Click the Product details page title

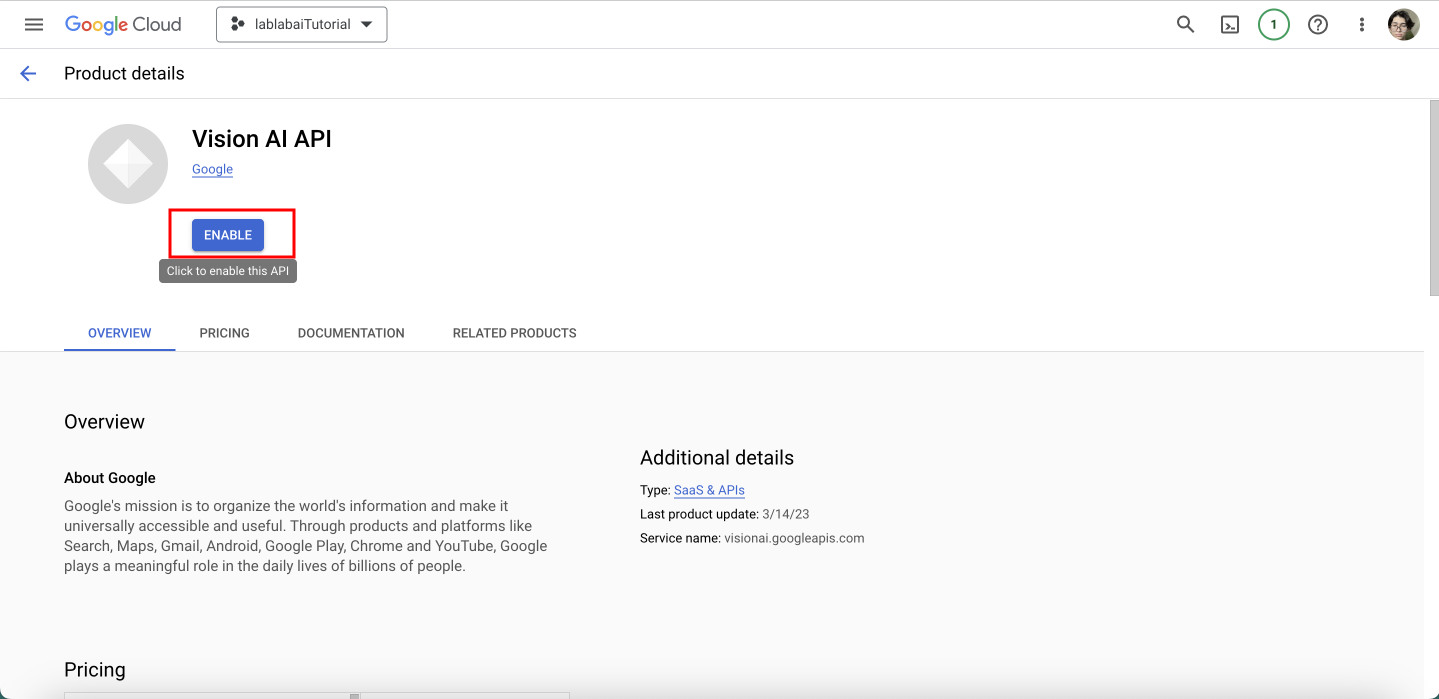(x=124, y=73)
